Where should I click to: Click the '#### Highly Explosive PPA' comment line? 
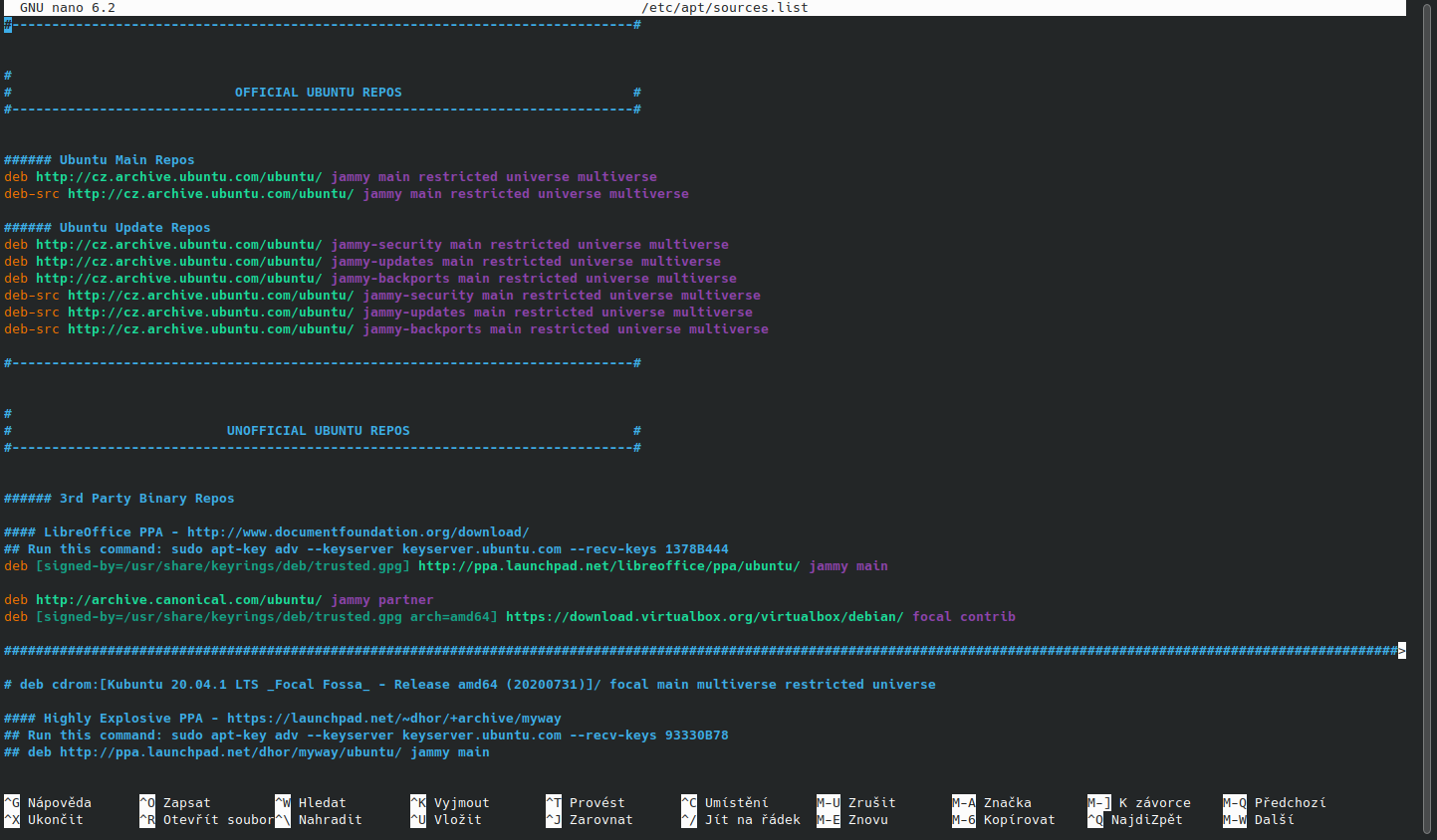coord(283,719)
